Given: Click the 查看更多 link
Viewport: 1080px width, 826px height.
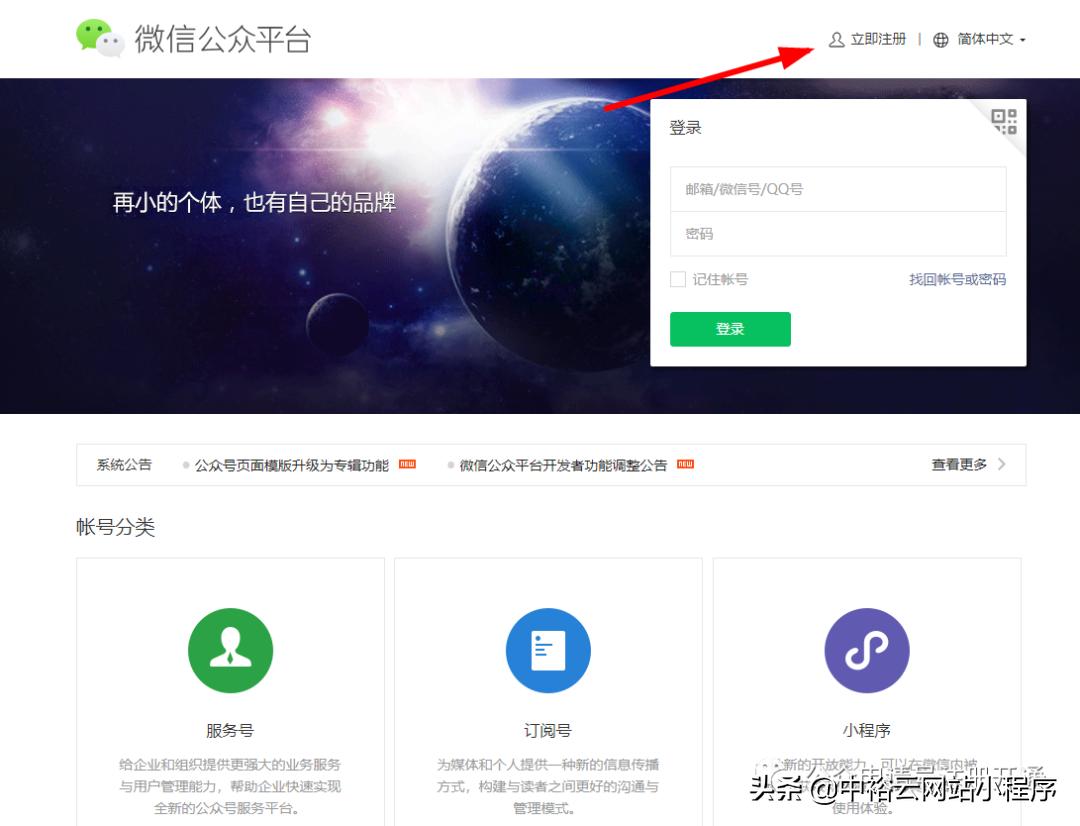Looking at the screenshot, I should 959,464.
